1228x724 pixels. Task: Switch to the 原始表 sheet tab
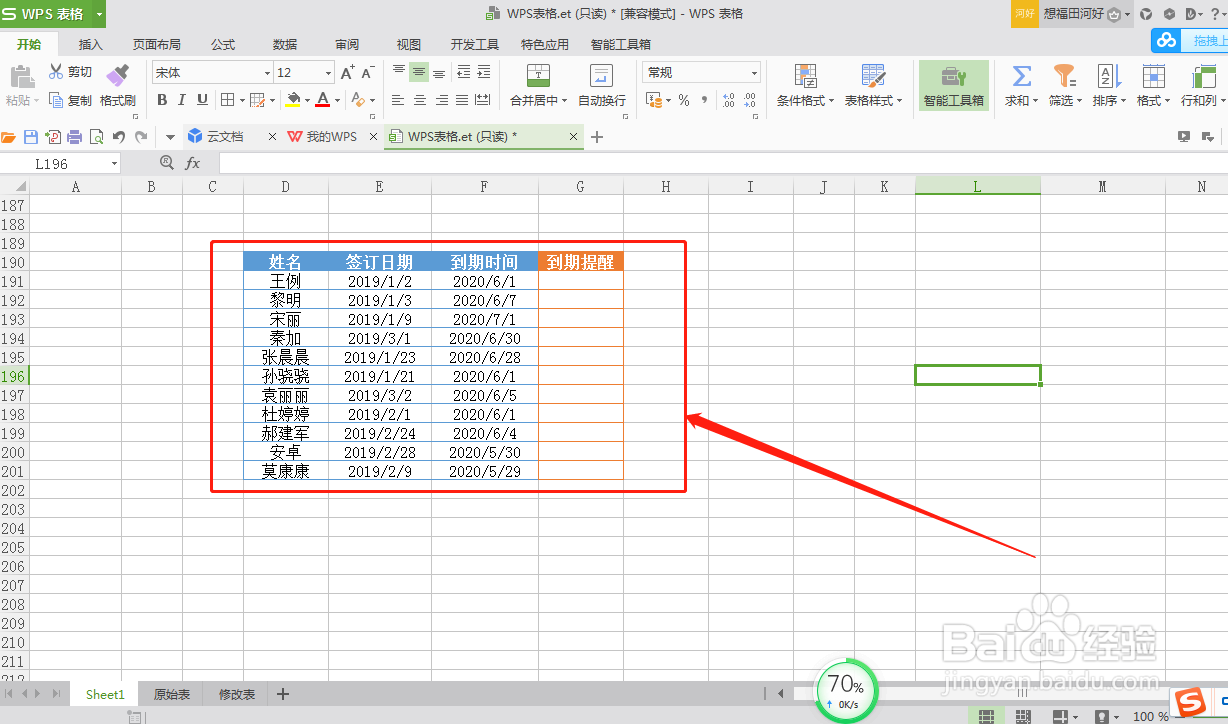171,694
